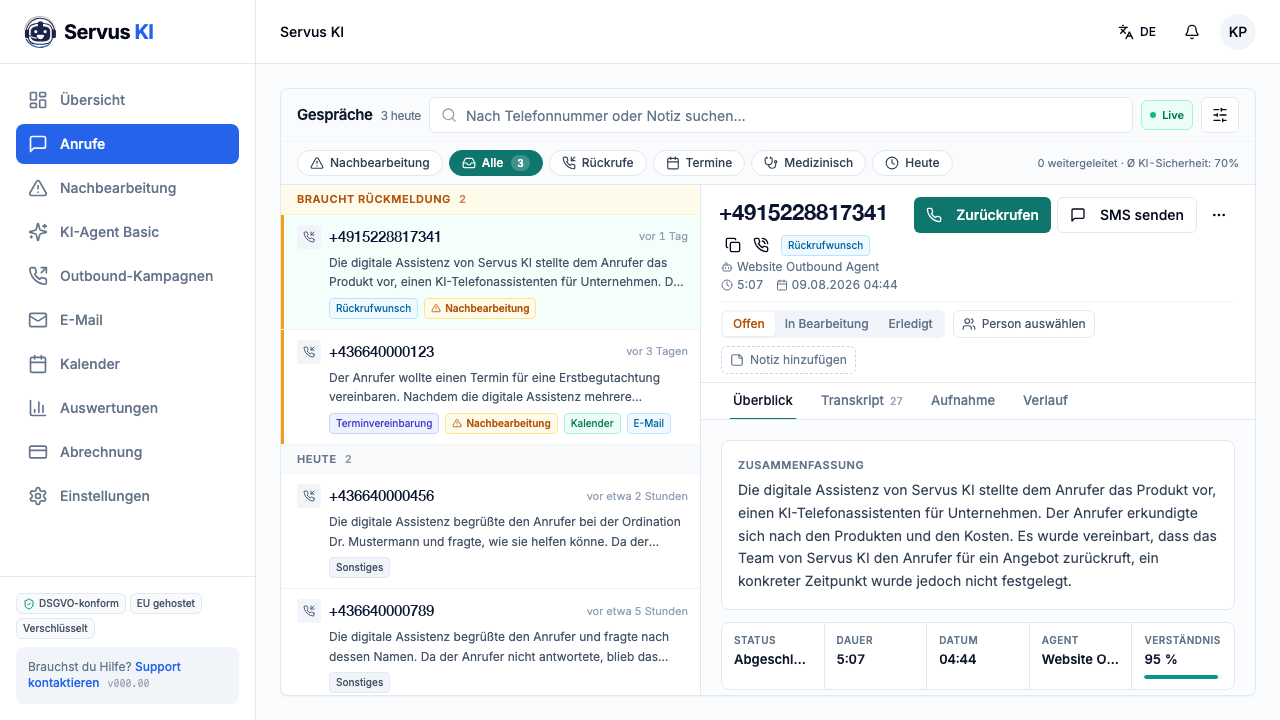Click the phone icon on the +4915228817341 row

[x=309, y=237]
